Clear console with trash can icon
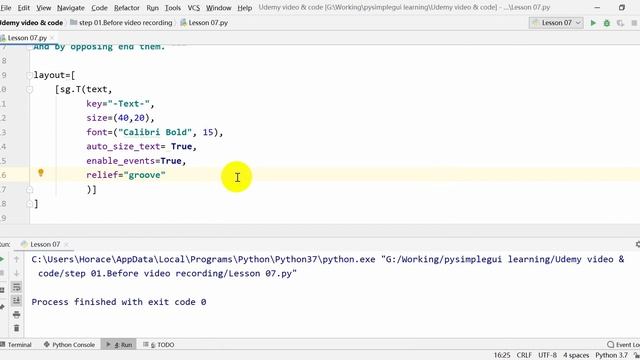Image resolution: width=640 pixels, height=360 pixels. click(16, 328)
